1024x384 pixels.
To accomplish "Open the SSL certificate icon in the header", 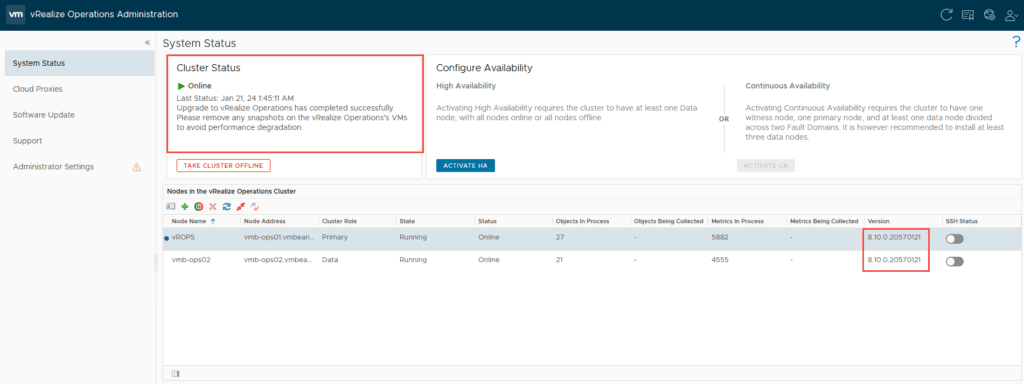I will click(x=967, y=14).
